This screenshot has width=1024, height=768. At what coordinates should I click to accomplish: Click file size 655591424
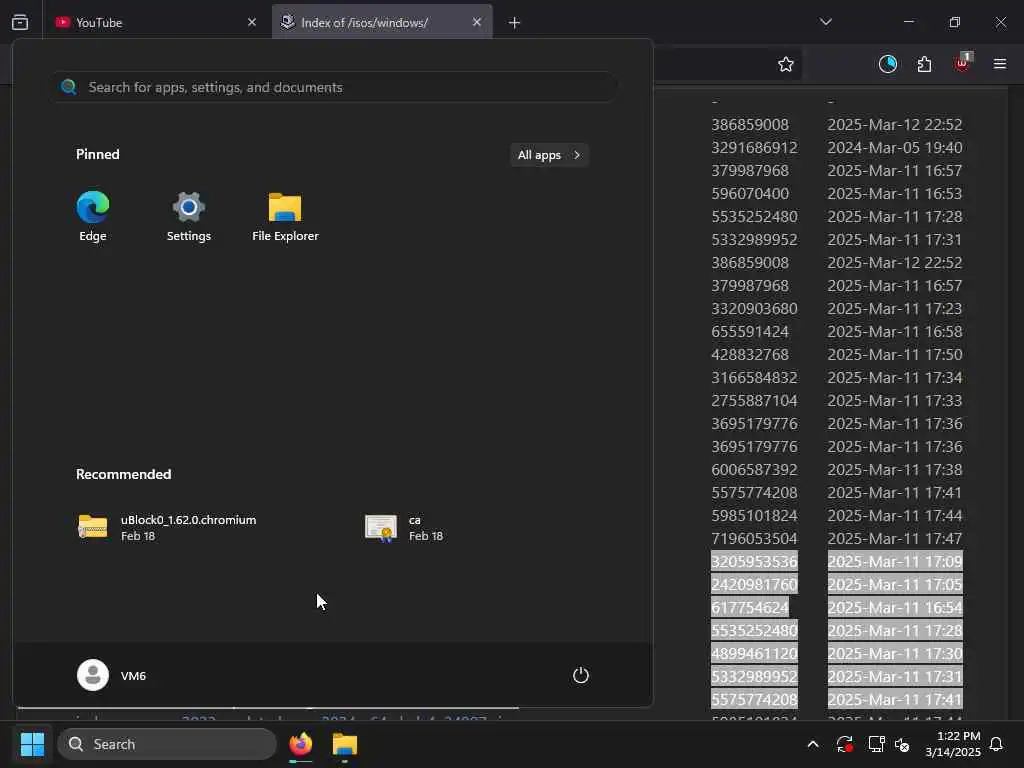pos(750,331)
